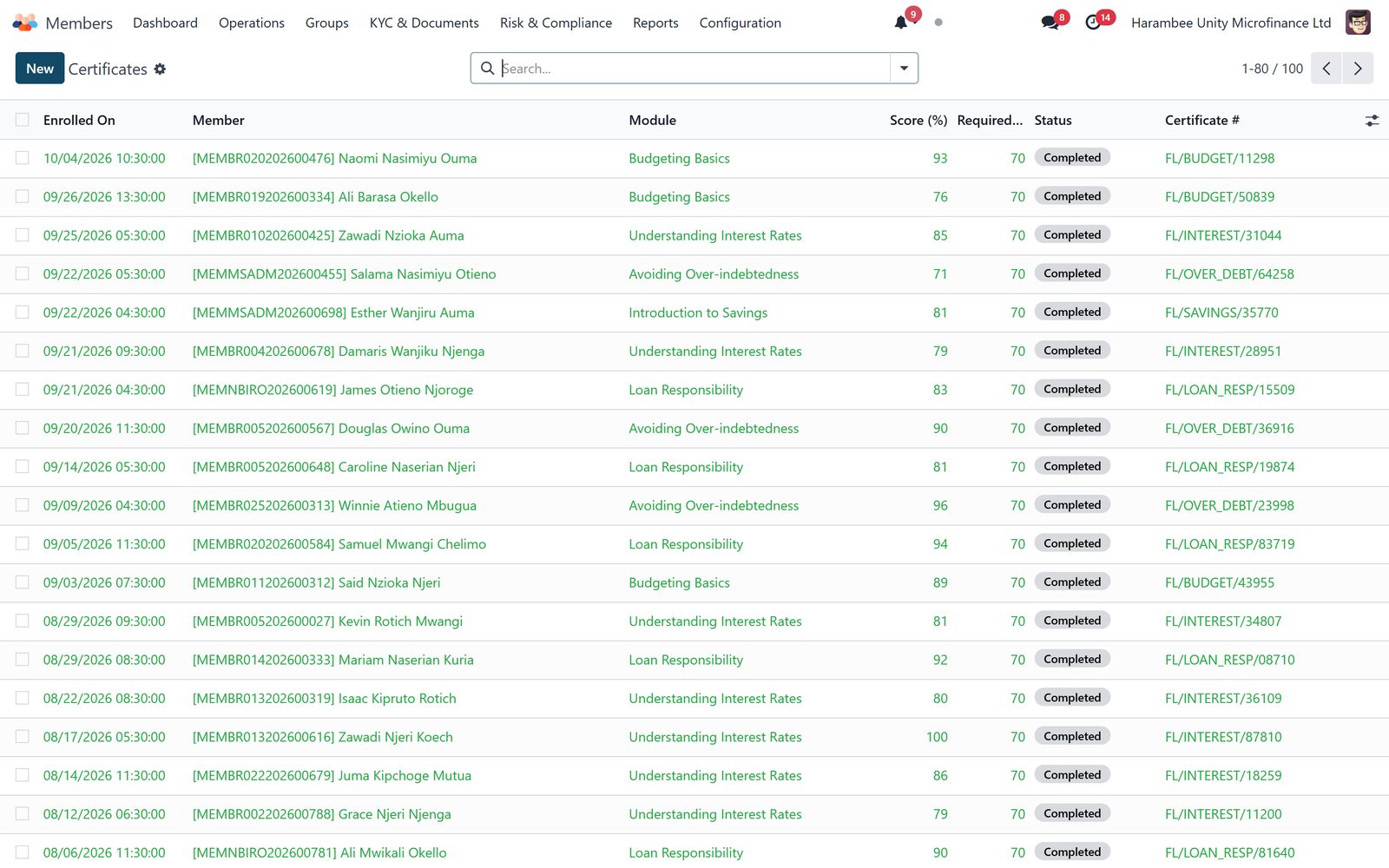Click in the Search field
This screenshot has height=868, width=1389.
tap(694, 69)
